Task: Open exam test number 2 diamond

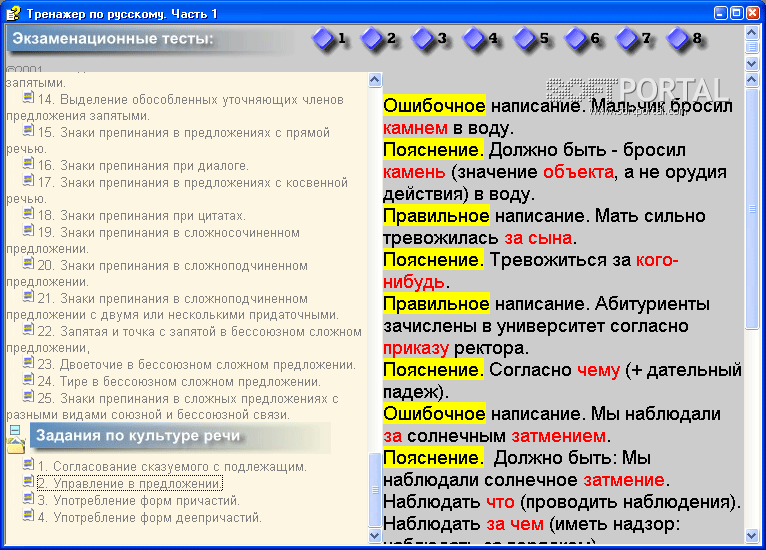Action: point(373,39)
